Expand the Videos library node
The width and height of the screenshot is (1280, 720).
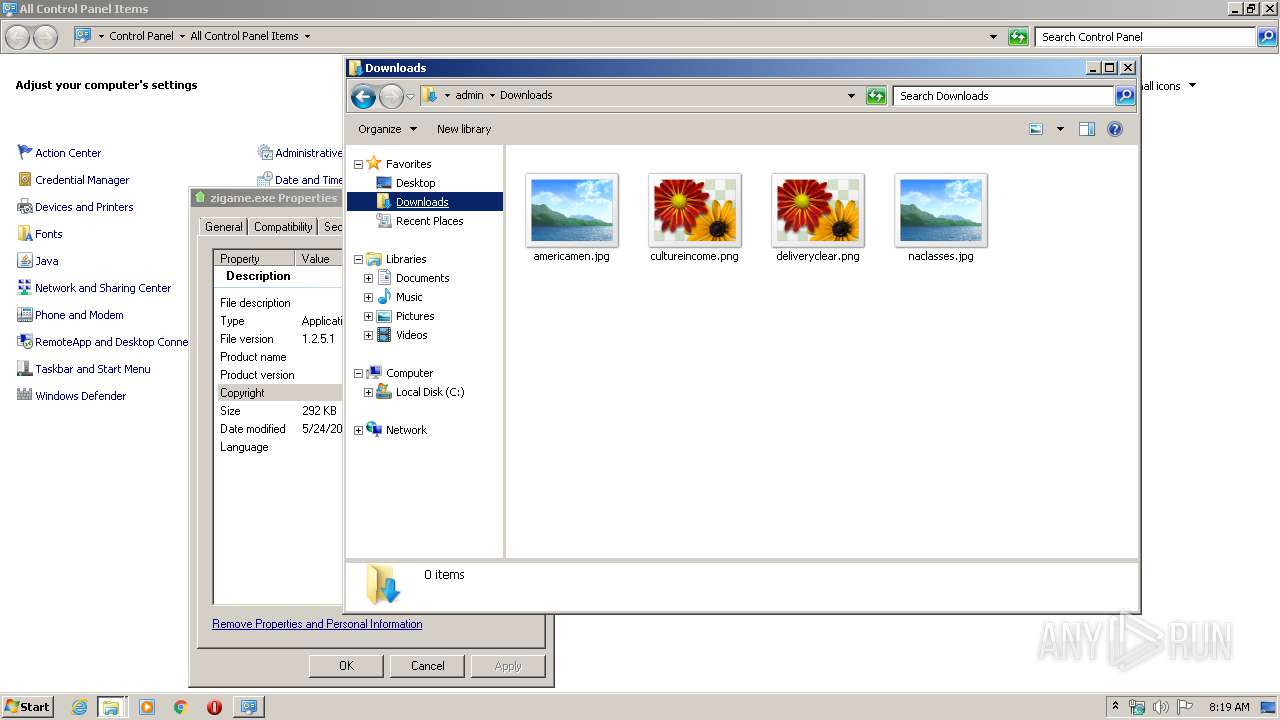[368, 335]
